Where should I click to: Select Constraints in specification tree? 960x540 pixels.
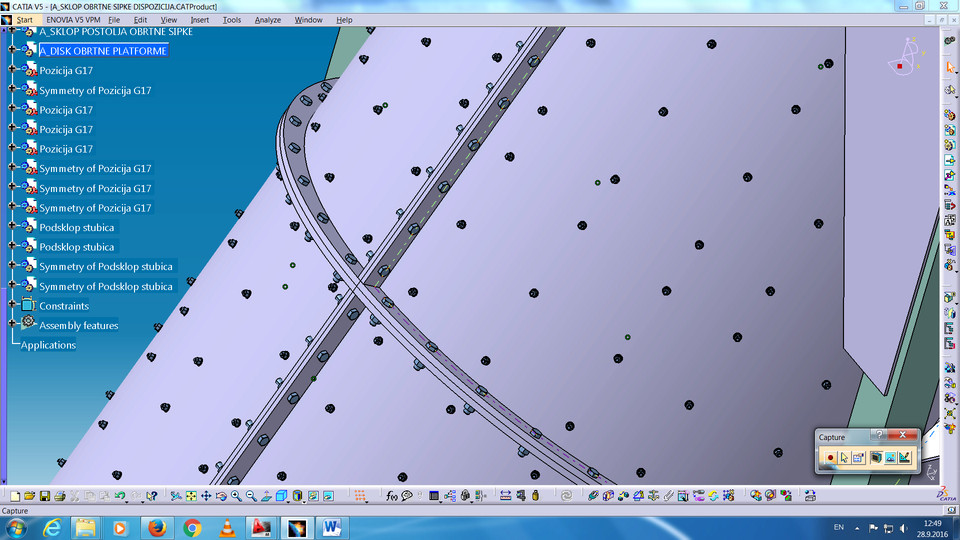pos(64,306)
